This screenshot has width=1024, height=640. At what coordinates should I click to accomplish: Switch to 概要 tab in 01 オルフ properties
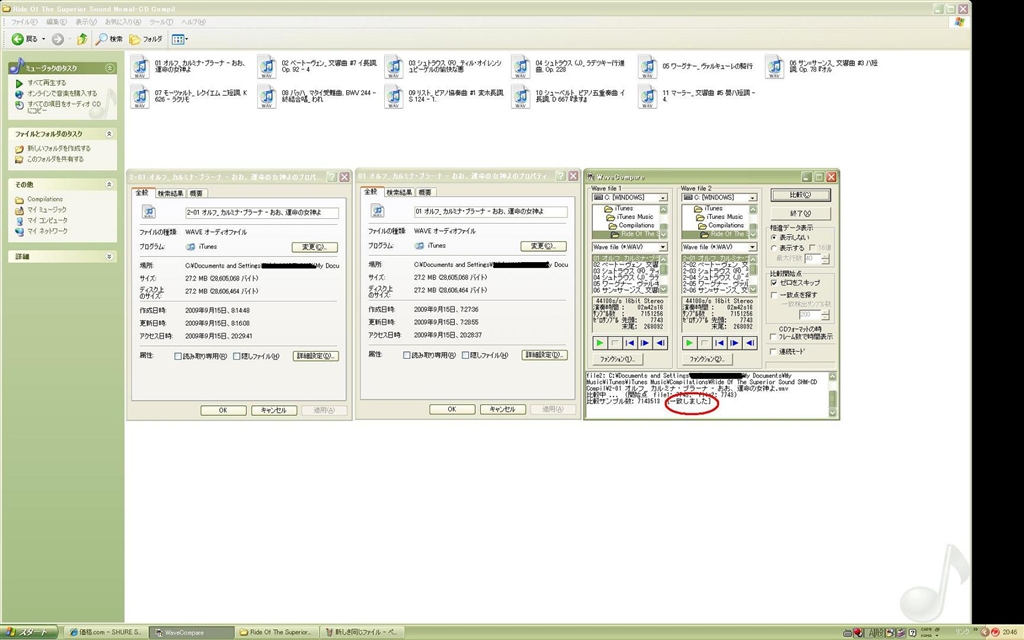(x=424, y=192)
